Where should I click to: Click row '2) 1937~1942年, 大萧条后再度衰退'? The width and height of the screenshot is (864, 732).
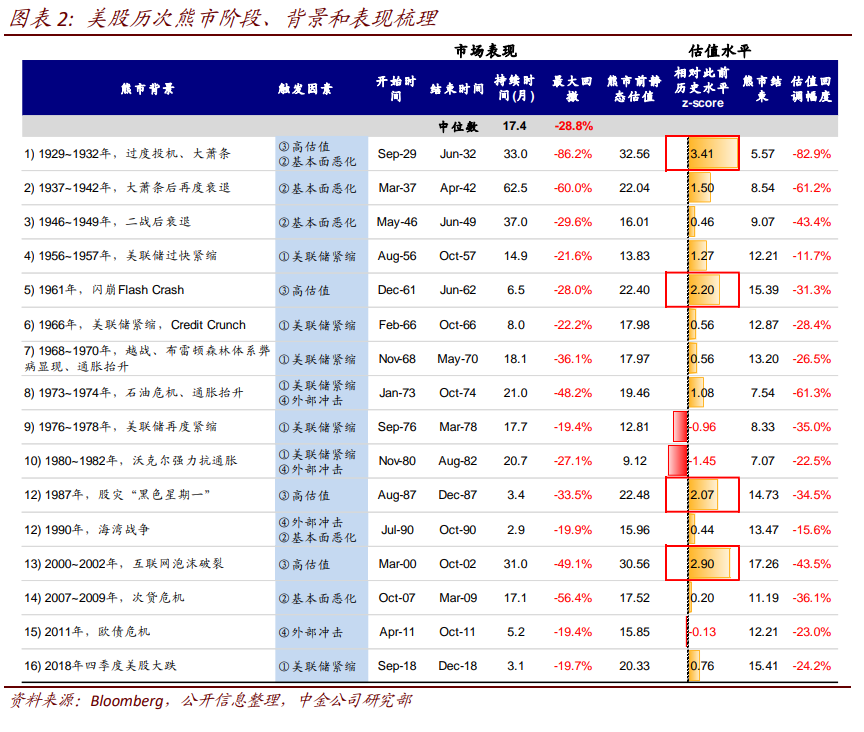coord(127,188)
